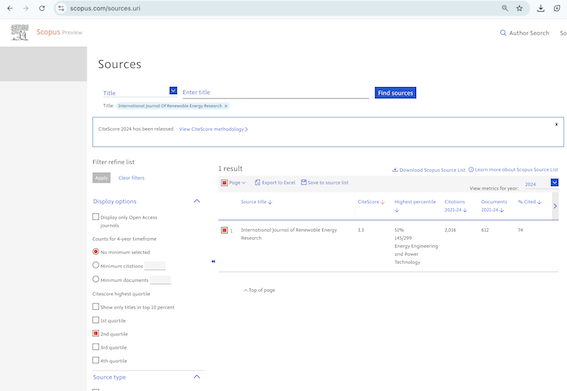Sort by Source title column header

pyautogui.click(x=256, y=202)
